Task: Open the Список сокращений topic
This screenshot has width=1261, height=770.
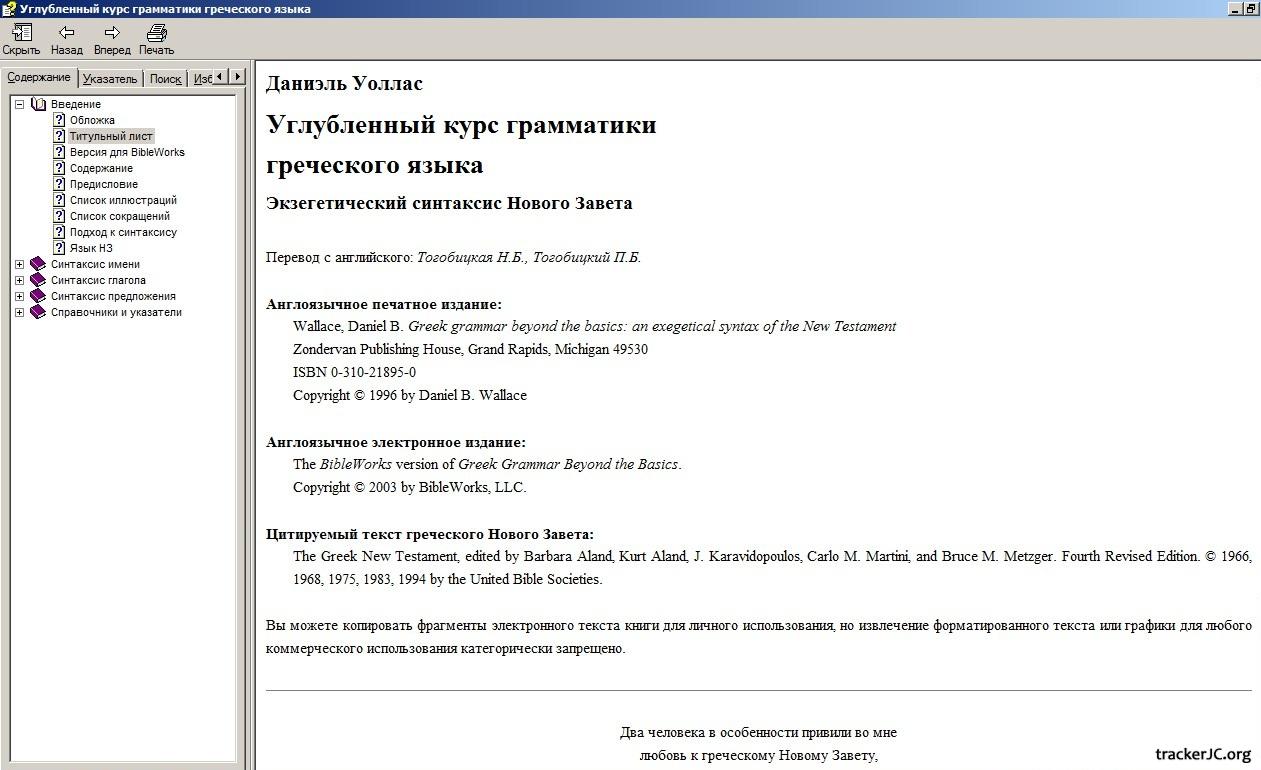Action: [x=119, y=216]
